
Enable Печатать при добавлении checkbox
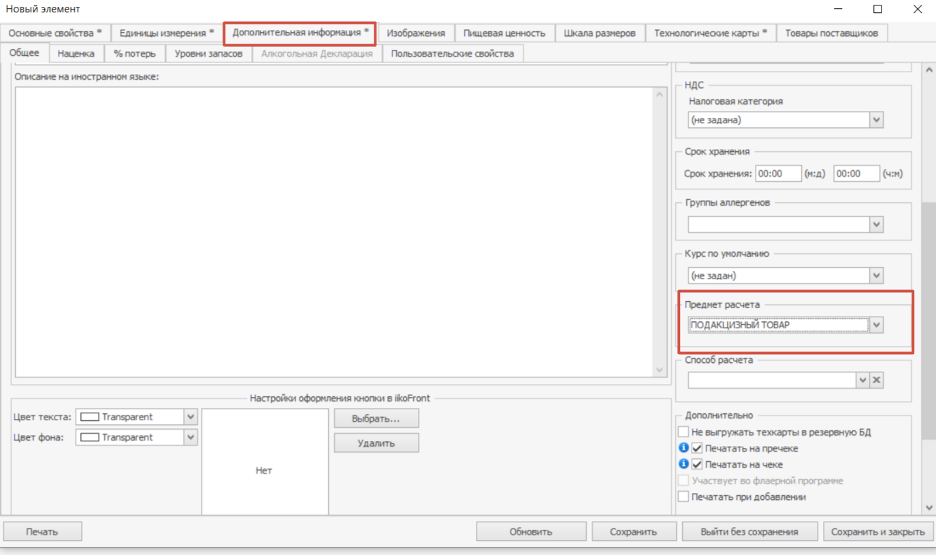click(683, 496)
